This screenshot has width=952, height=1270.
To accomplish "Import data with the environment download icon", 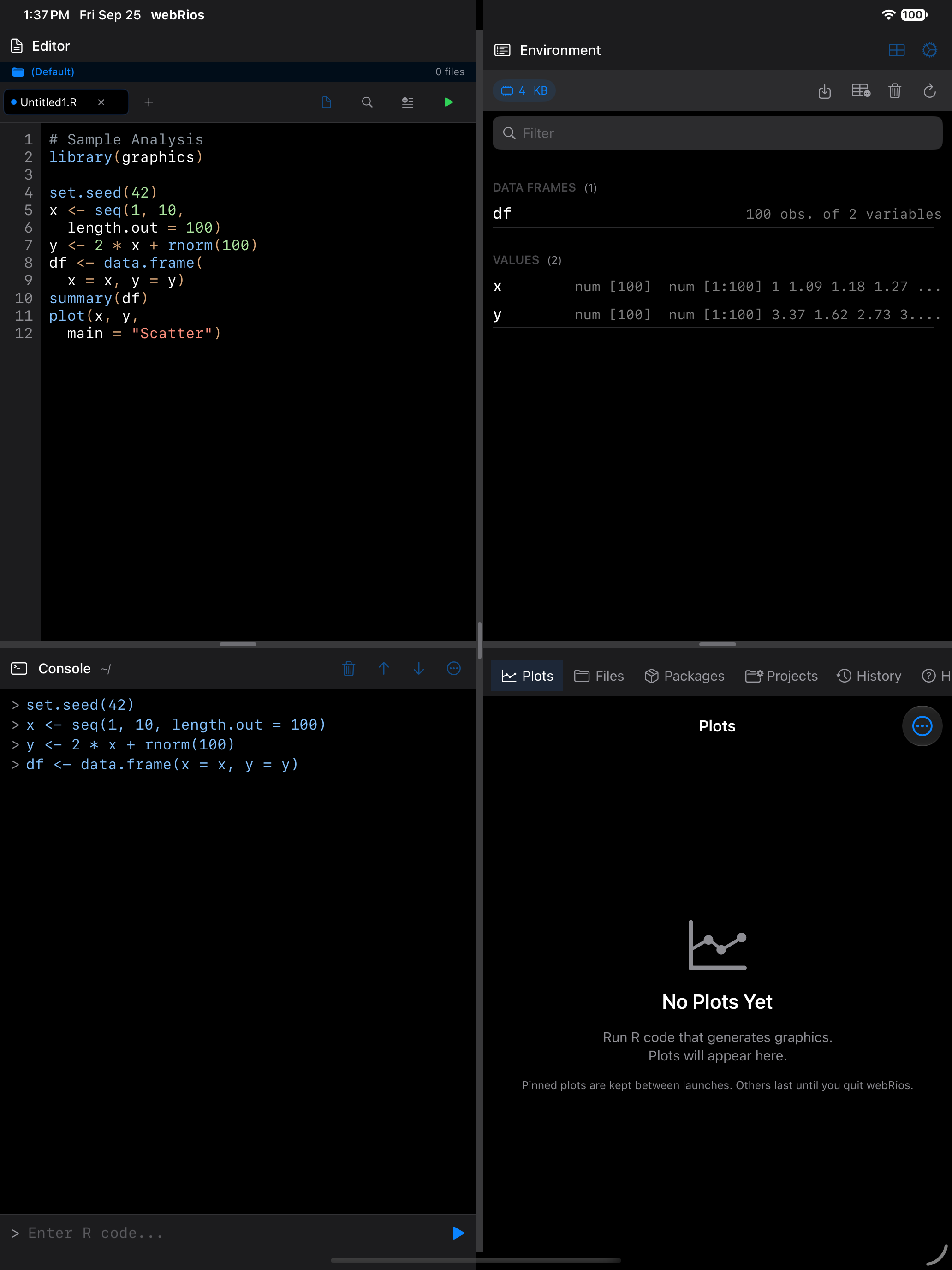I will click(825, 91).
